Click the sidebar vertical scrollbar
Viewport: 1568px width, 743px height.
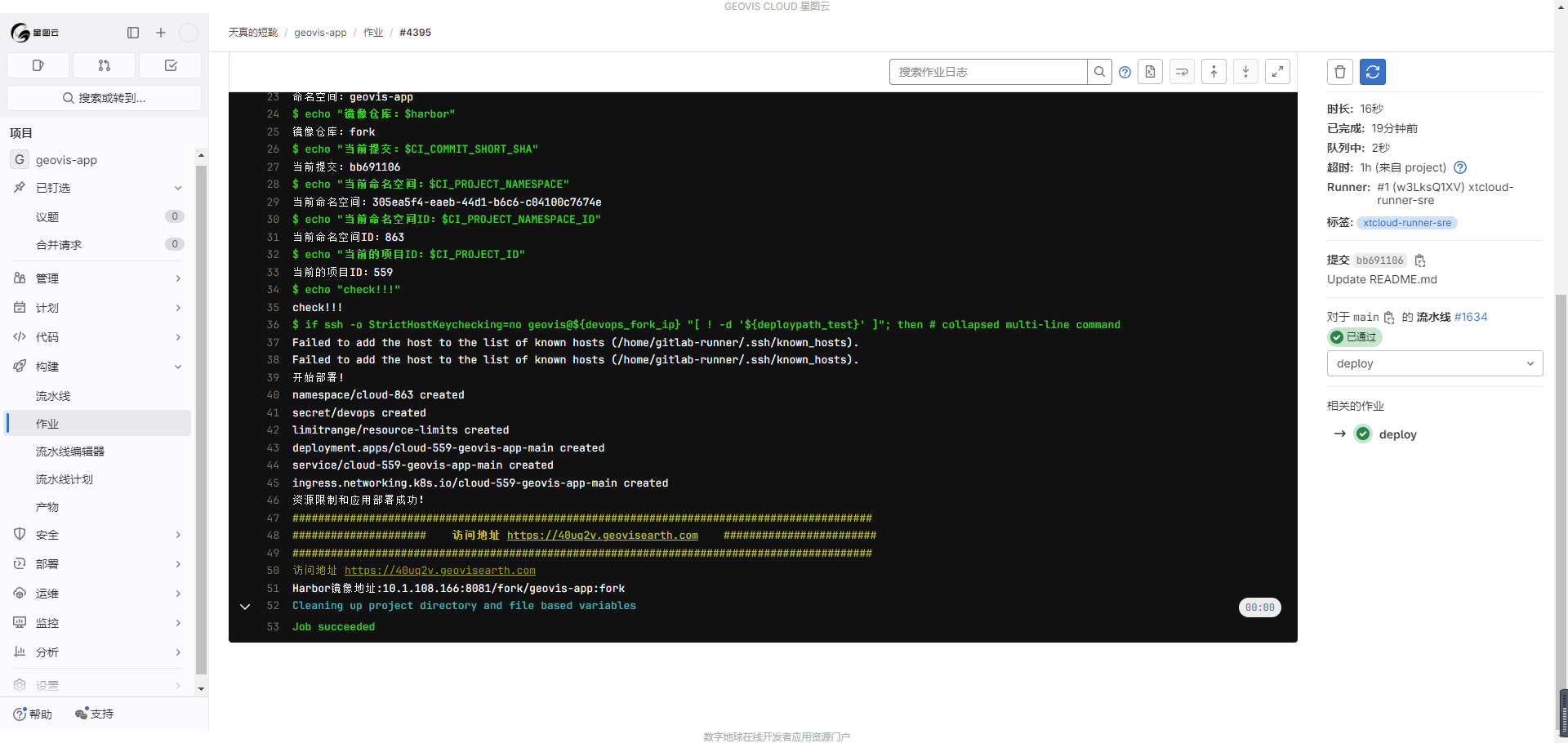click(201, 420)
